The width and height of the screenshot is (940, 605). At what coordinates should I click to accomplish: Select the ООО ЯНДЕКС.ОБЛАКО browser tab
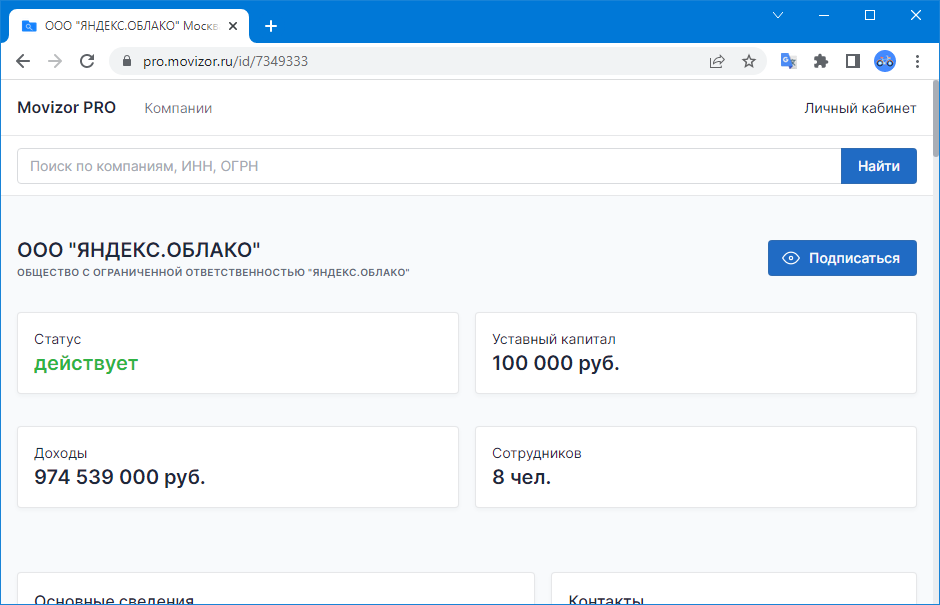click(x=129, y=26)
